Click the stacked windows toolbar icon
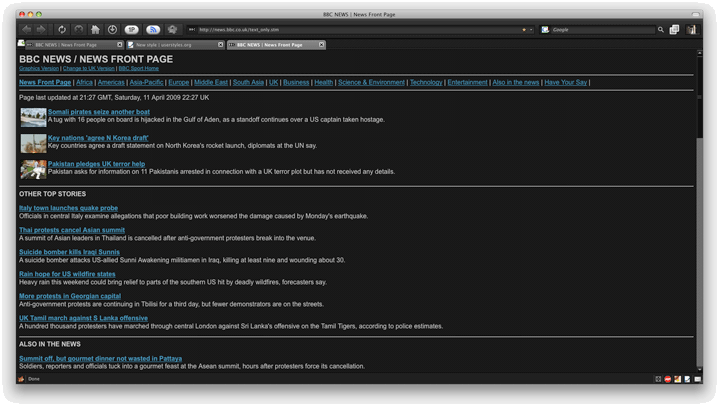 click(x=674, y=29)
